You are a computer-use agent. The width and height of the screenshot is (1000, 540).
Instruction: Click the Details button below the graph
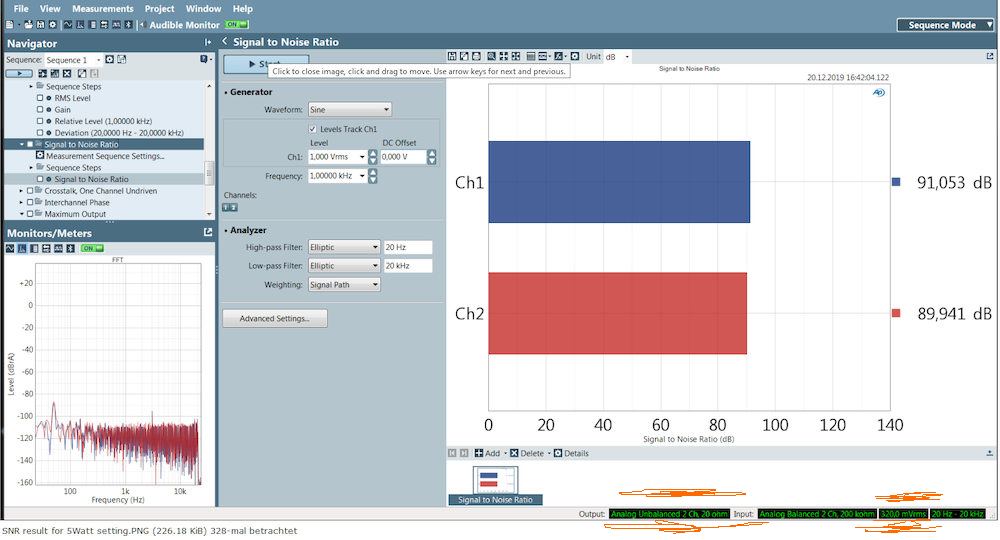[571, 453]
